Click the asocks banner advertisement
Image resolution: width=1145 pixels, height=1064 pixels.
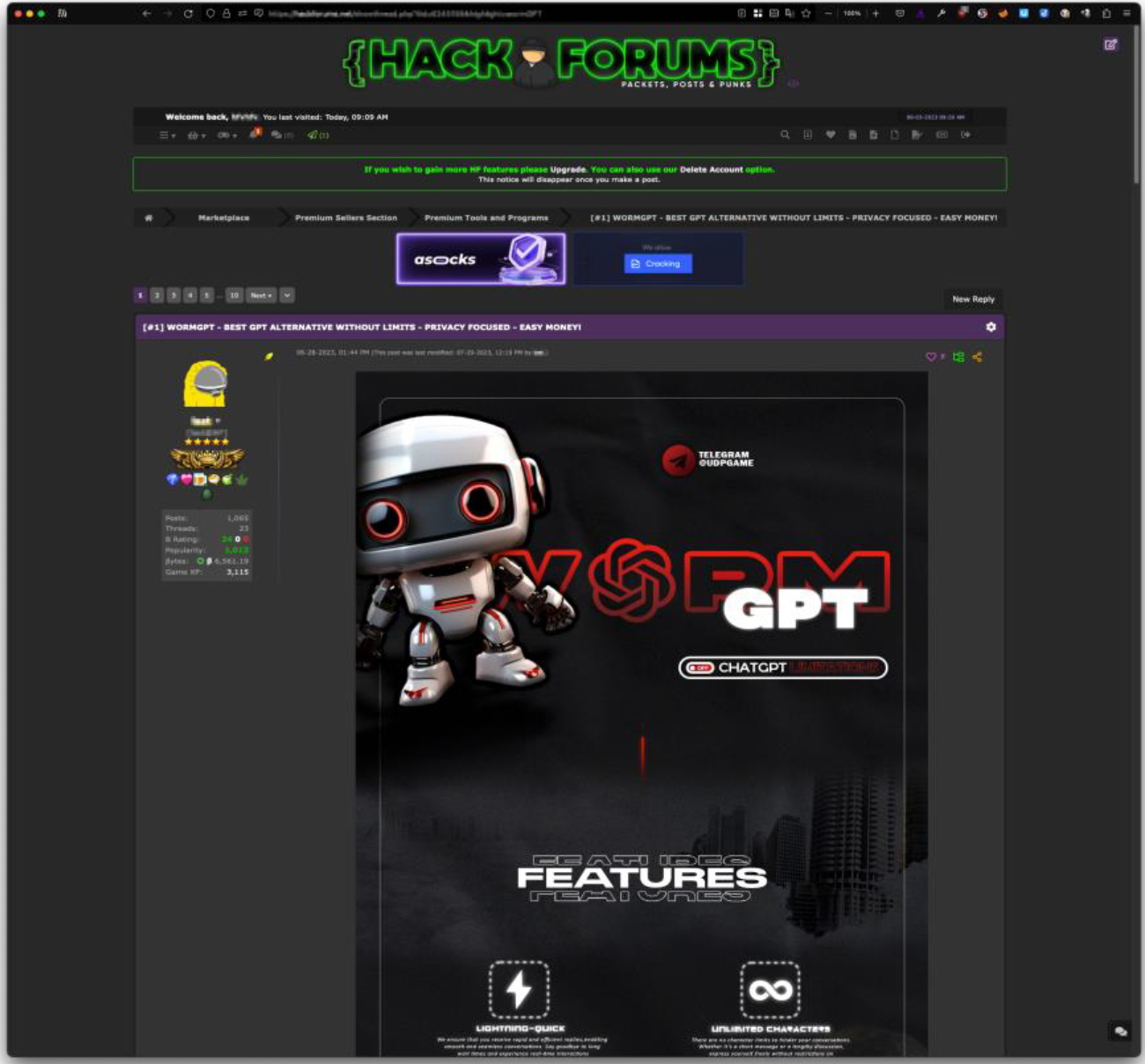point(481,259)
